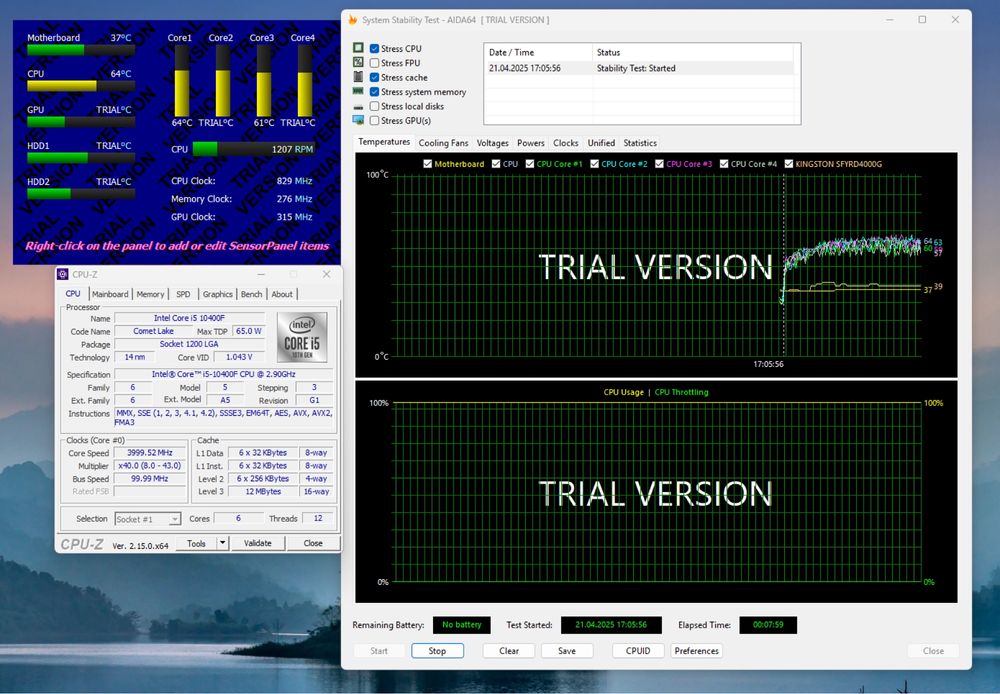The height and width of the screenshot is (694, 1000).
Task: Switch to CPU-Z Memory tab
Action: pyautogui.click(x=151, y=294)
